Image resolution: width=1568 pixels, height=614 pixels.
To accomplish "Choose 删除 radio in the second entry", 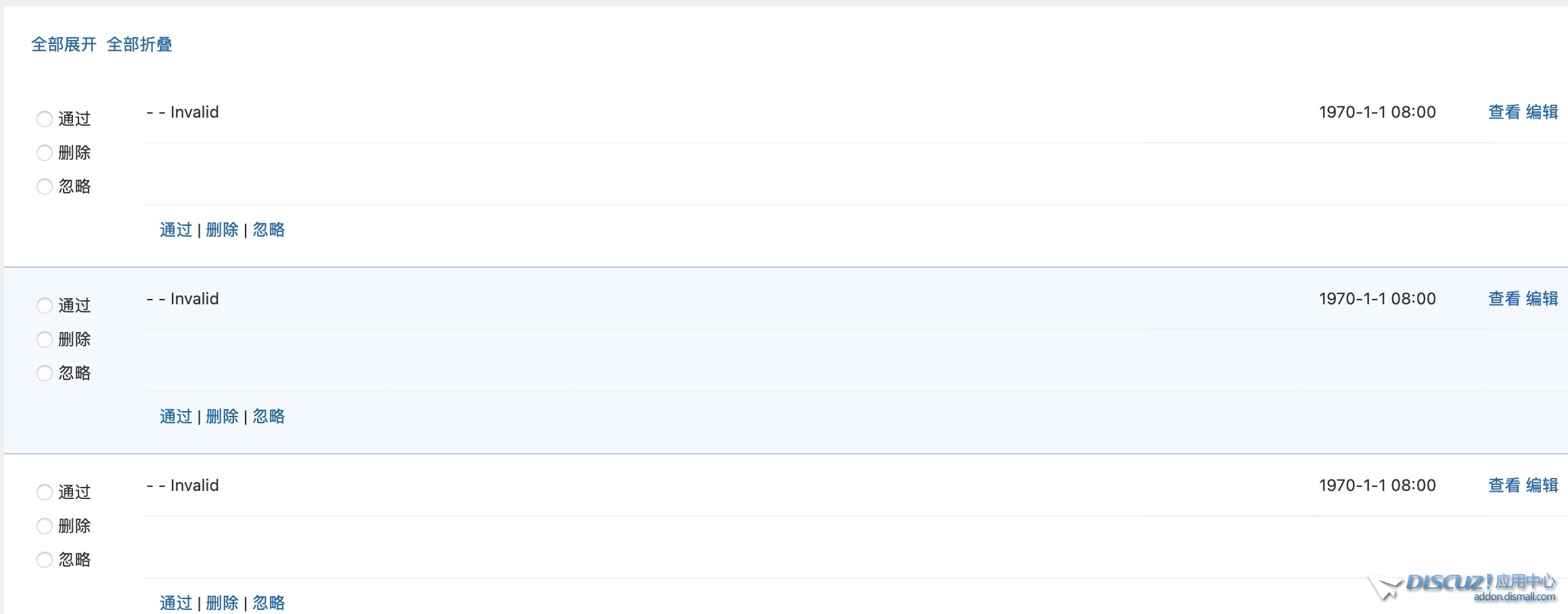I will point(45,339).
